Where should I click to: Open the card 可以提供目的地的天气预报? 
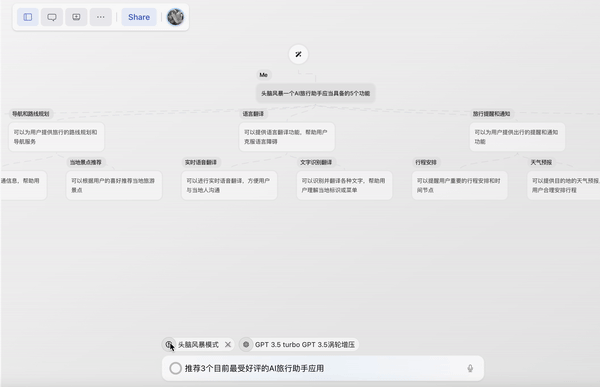pyautogui.click(x=564, y=185)
